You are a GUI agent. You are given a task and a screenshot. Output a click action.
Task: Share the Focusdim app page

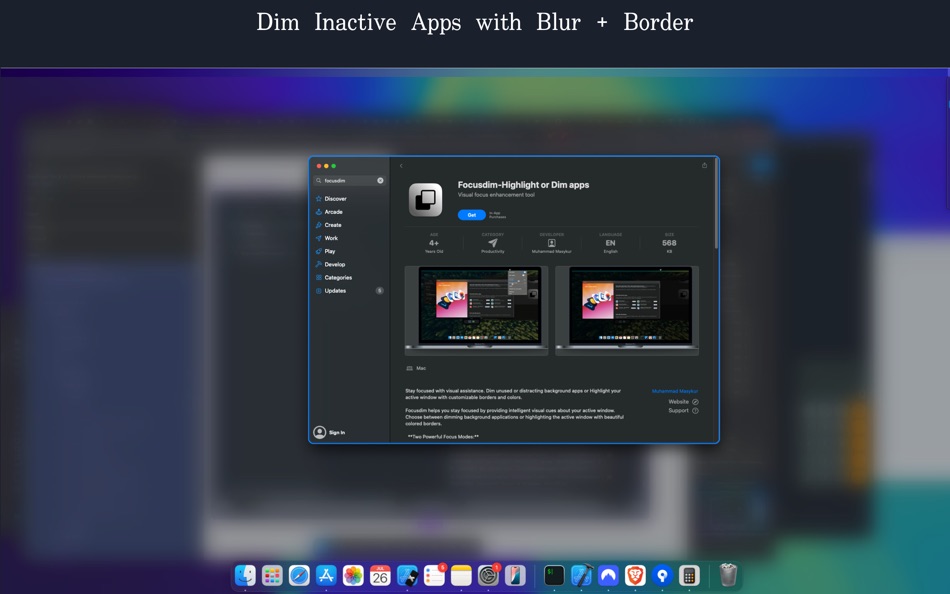[x=705, y=165]
